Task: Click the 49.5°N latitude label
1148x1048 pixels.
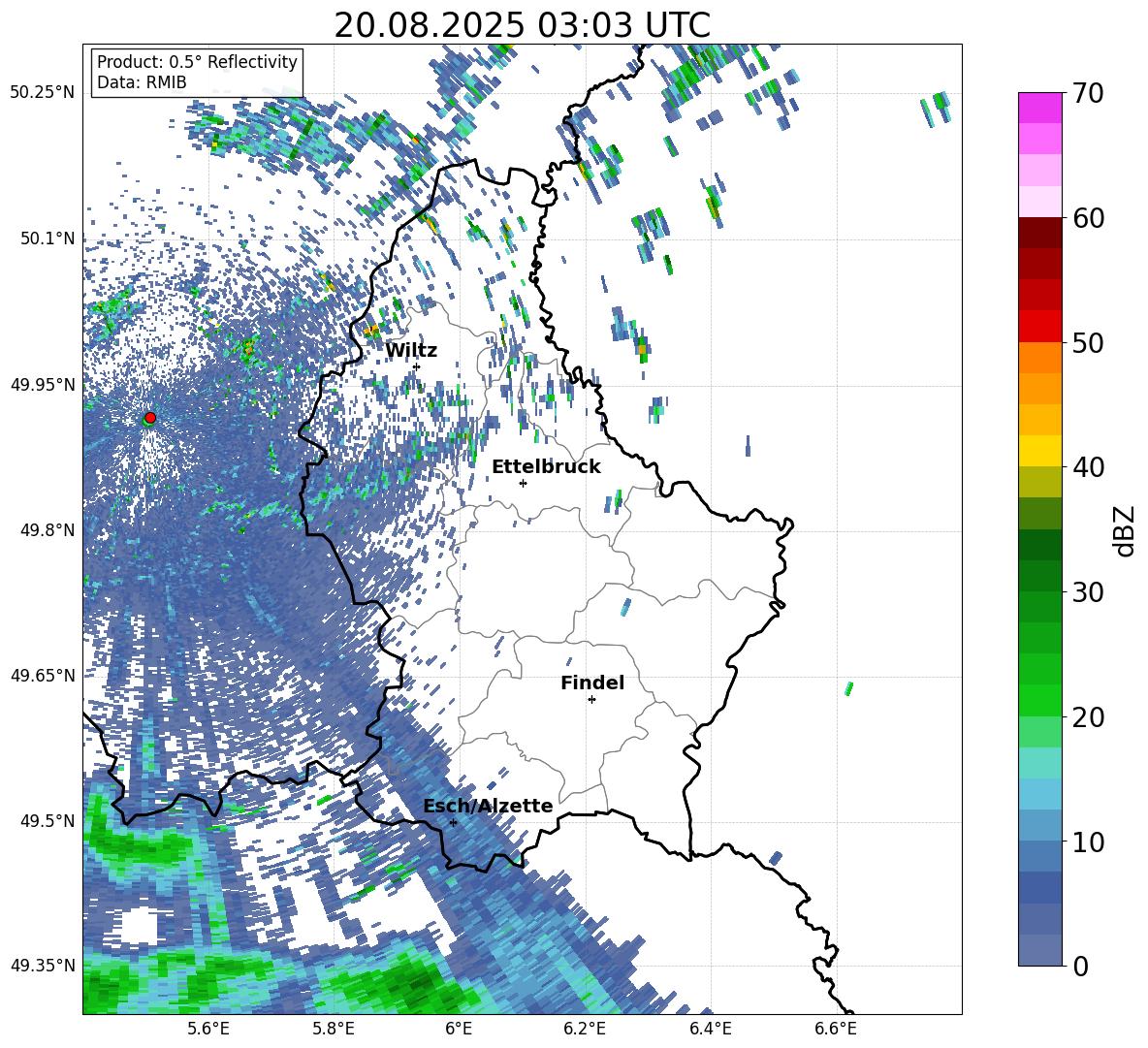Action: coord(48,820)
